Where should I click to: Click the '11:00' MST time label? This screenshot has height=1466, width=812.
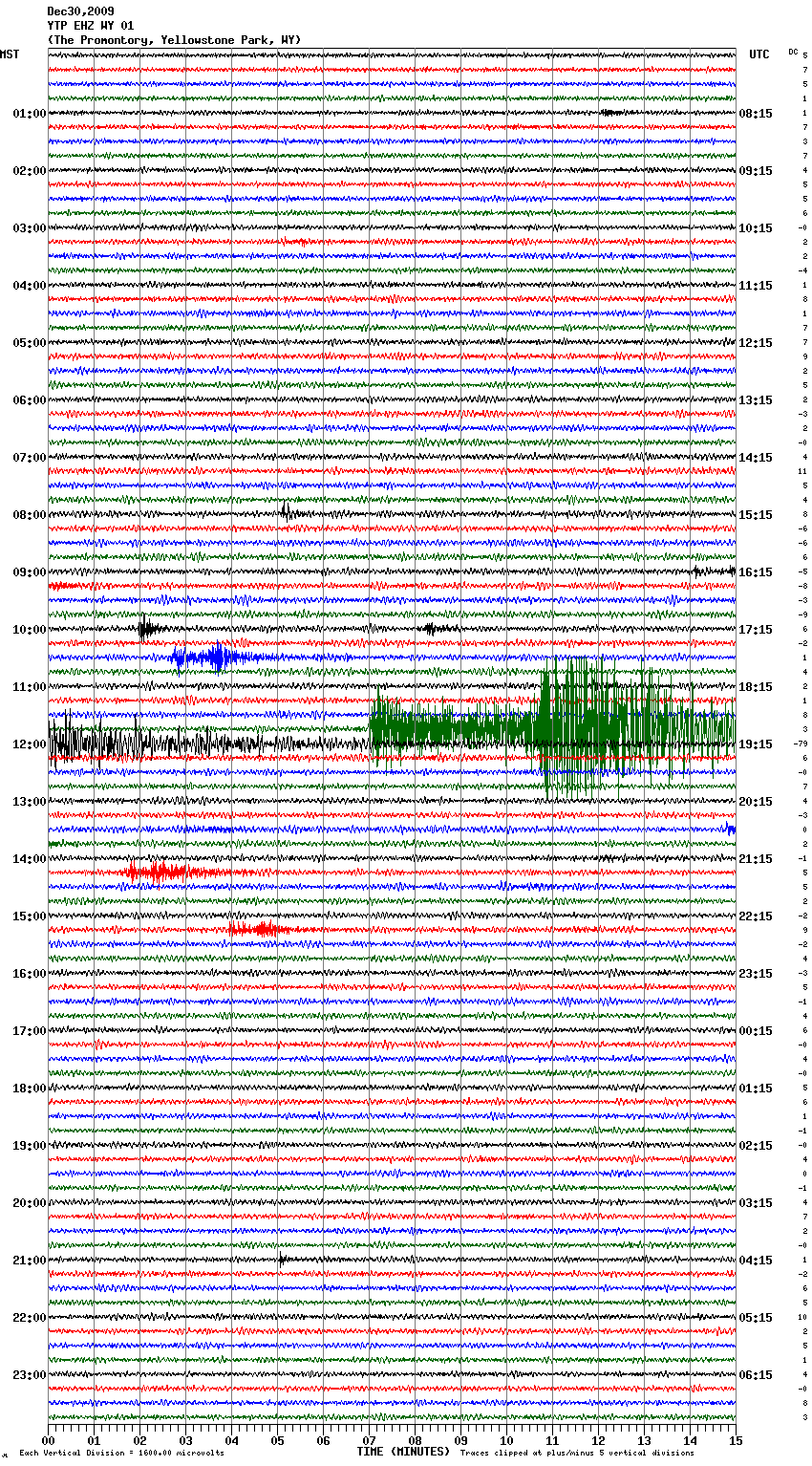coord(30,687)
